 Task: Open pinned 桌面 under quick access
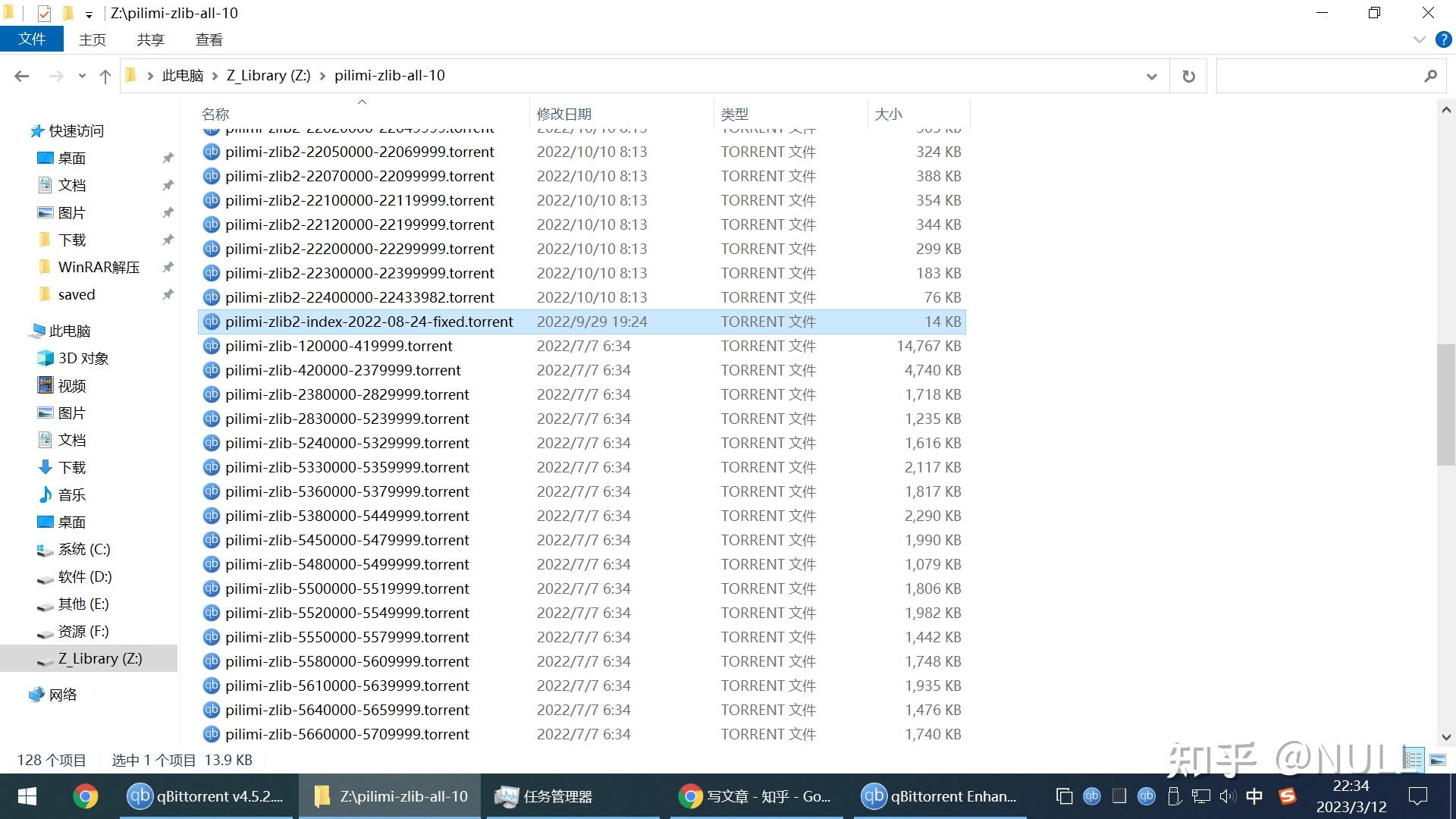[72, 158]
